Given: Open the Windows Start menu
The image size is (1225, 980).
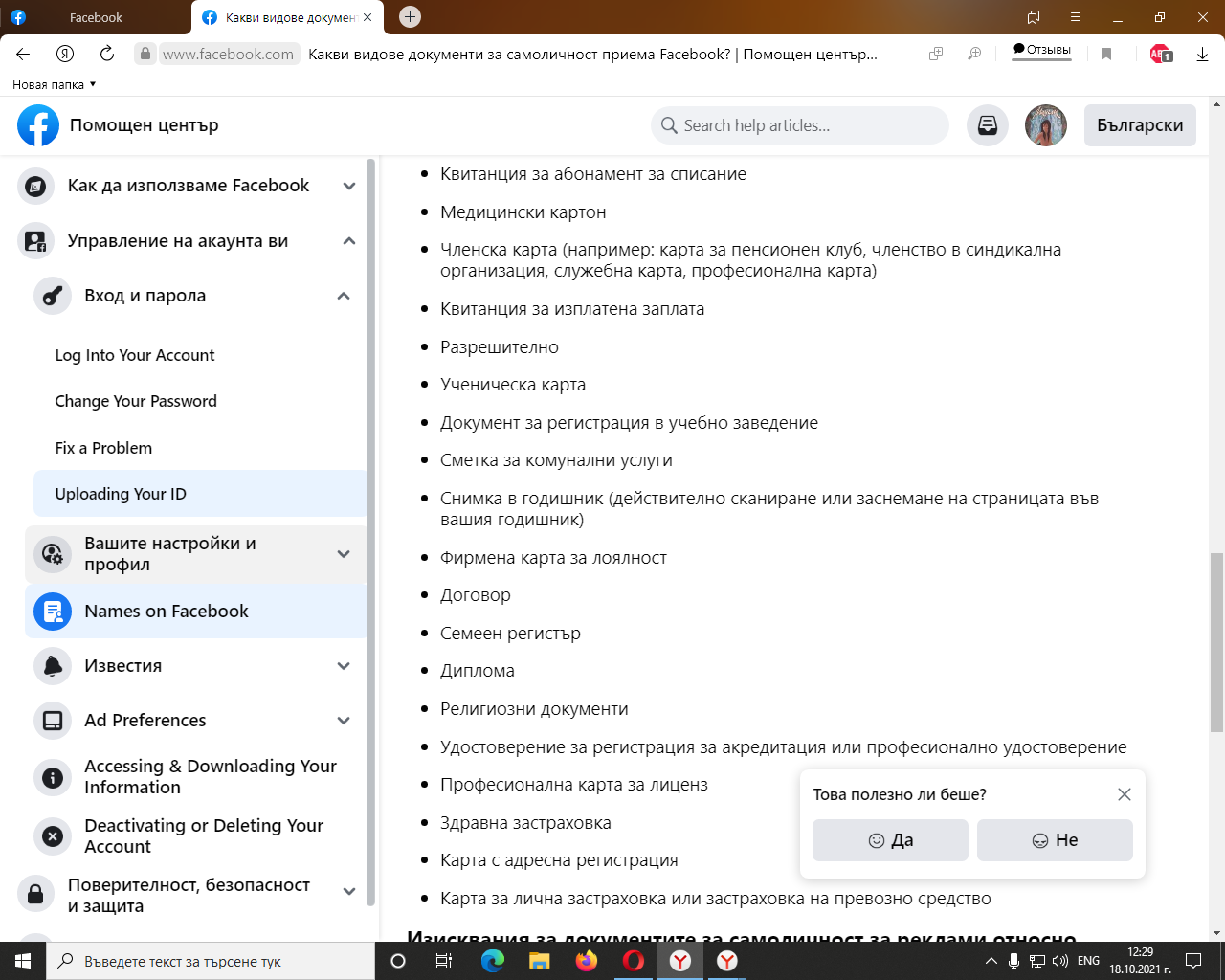Looking at the screenshot, I should (23, 961).
